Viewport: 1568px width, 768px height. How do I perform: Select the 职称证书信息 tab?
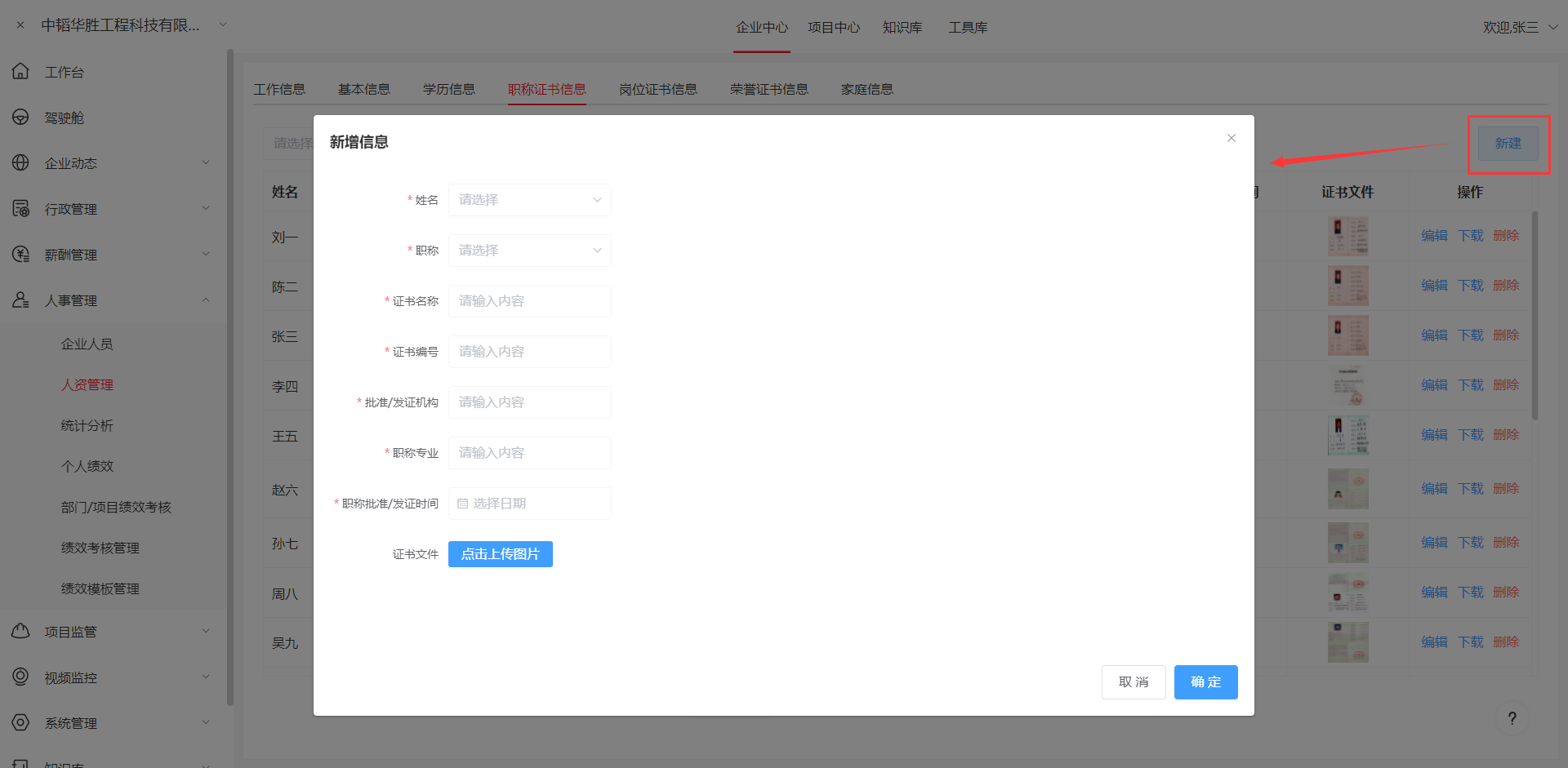[x=547, y=89]
